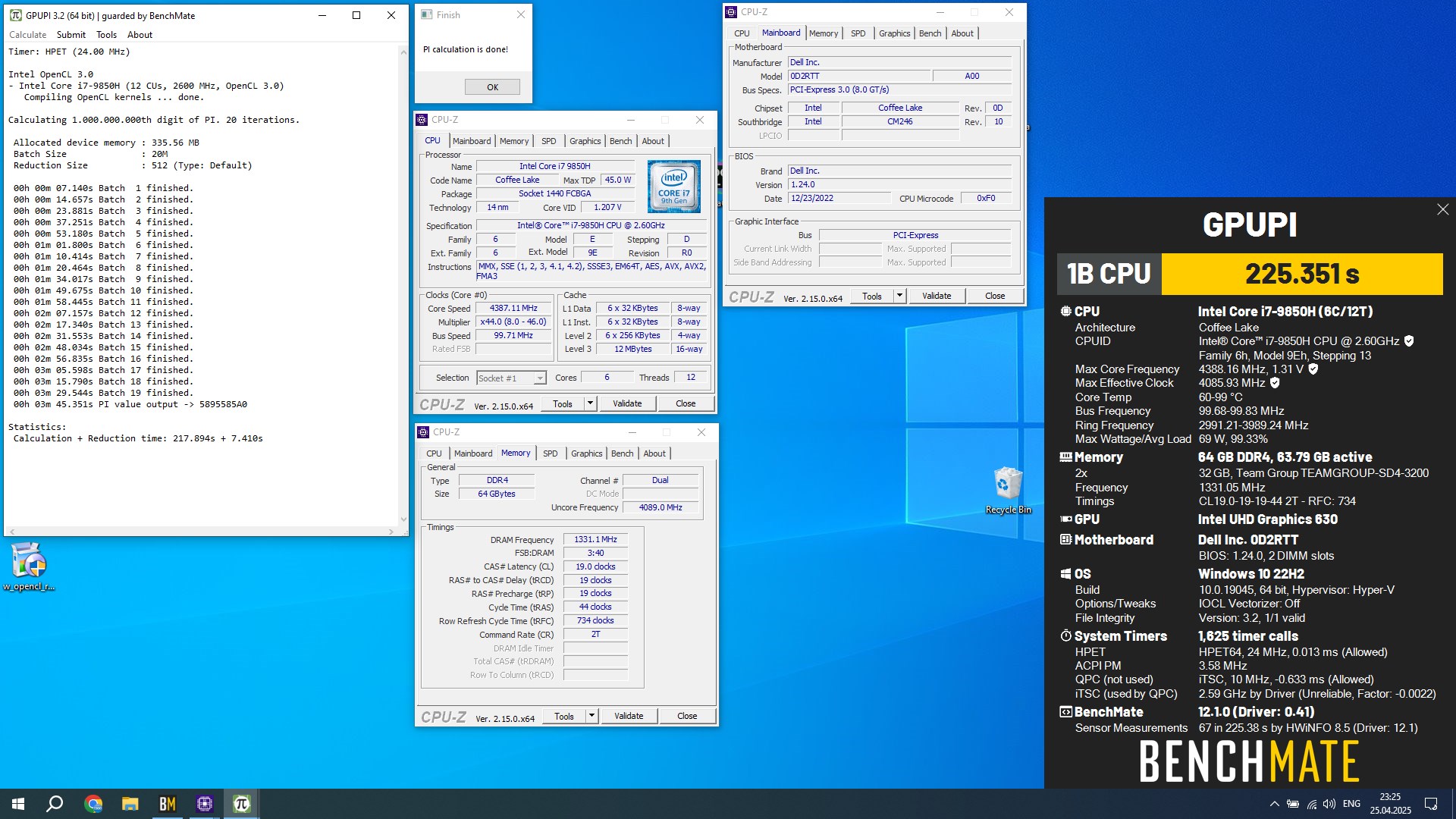The height and width of the screenshot is (819, 1456).
Task: Click ENG language indicator in tray
Action: click(x=1351, y=804)
